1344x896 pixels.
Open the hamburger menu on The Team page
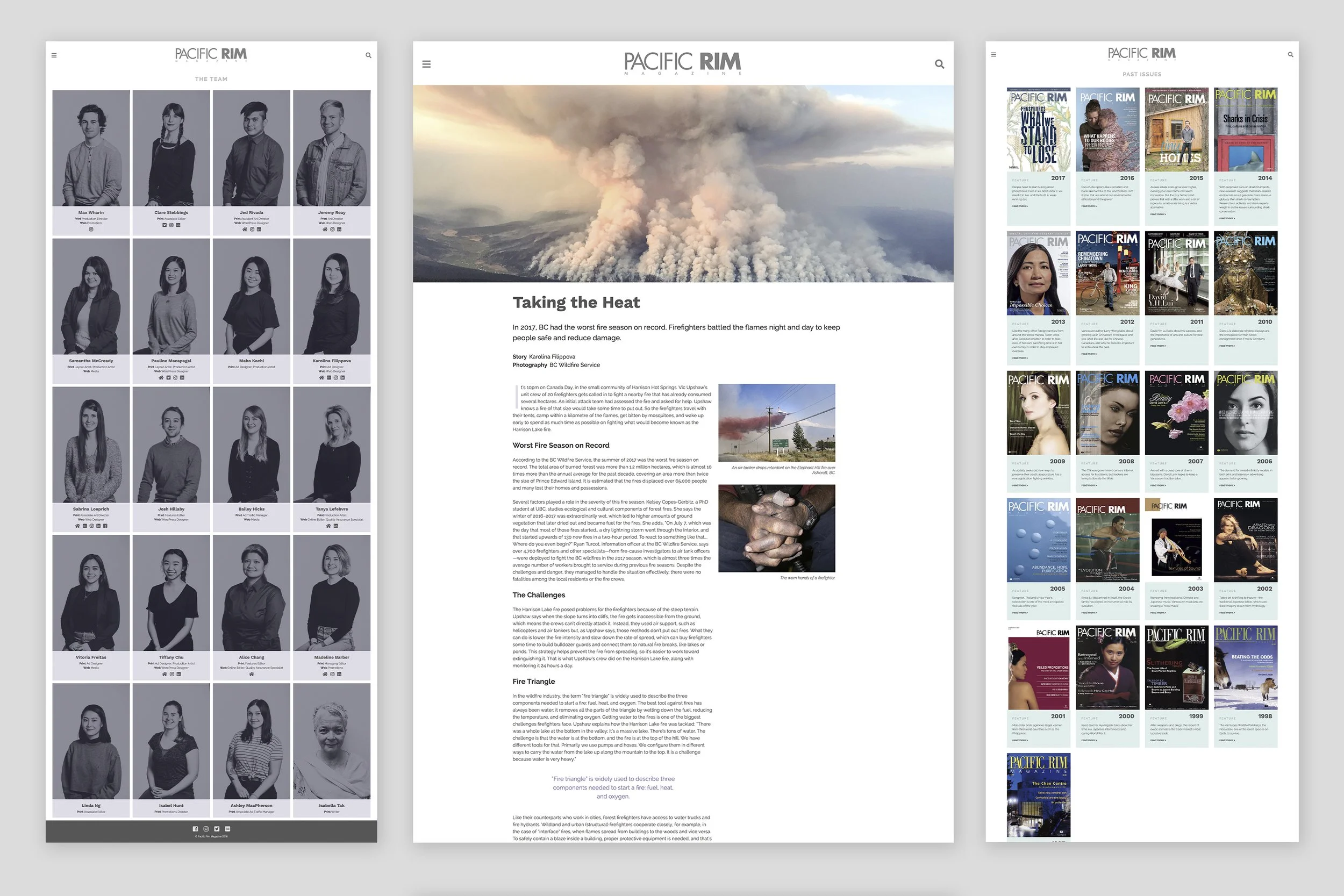coord(54,55)
